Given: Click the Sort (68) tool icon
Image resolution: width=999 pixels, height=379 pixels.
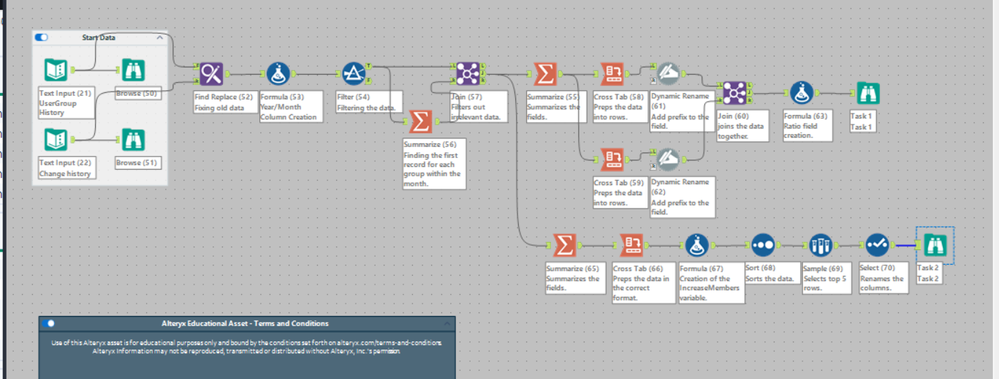Looking at the screenshot, I should (x=763, y=245).
